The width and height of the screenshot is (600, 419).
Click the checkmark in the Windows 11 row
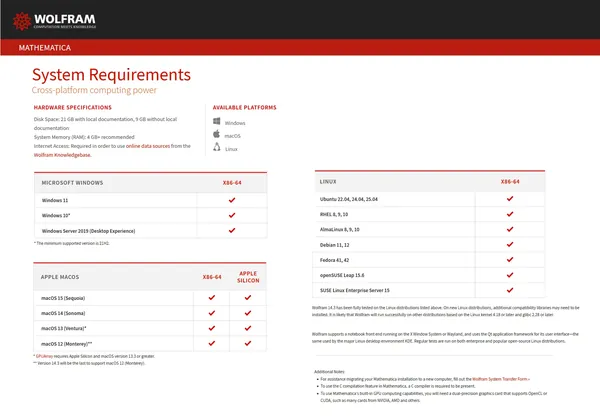(232, 200)
